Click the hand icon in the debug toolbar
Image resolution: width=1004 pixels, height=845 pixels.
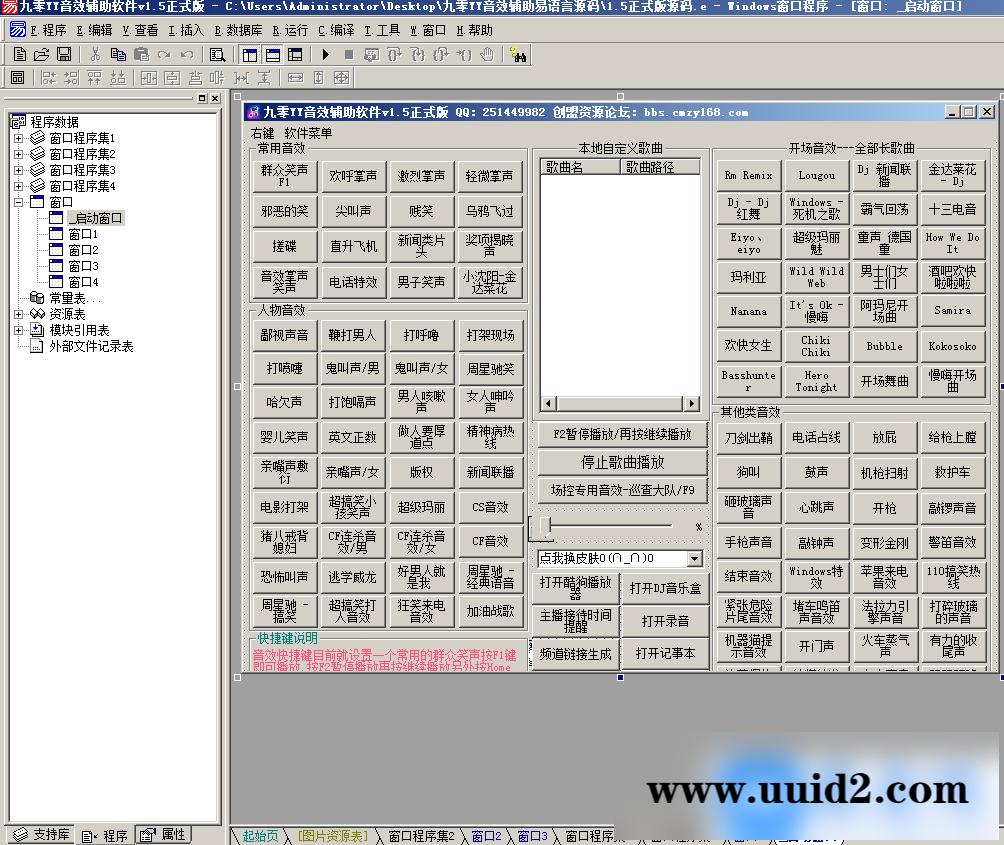pyautogui.click(x=487, y=54)
